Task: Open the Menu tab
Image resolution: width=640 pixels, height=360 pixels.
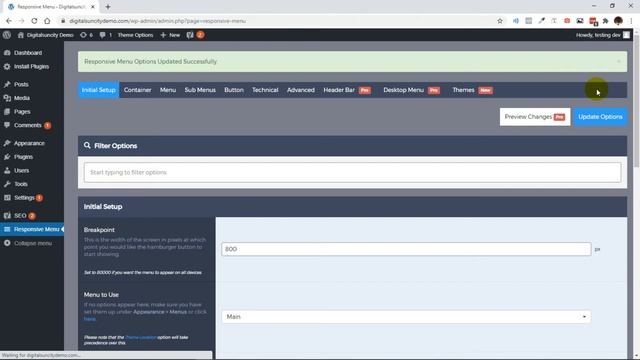Action: (x=168, y=90)
